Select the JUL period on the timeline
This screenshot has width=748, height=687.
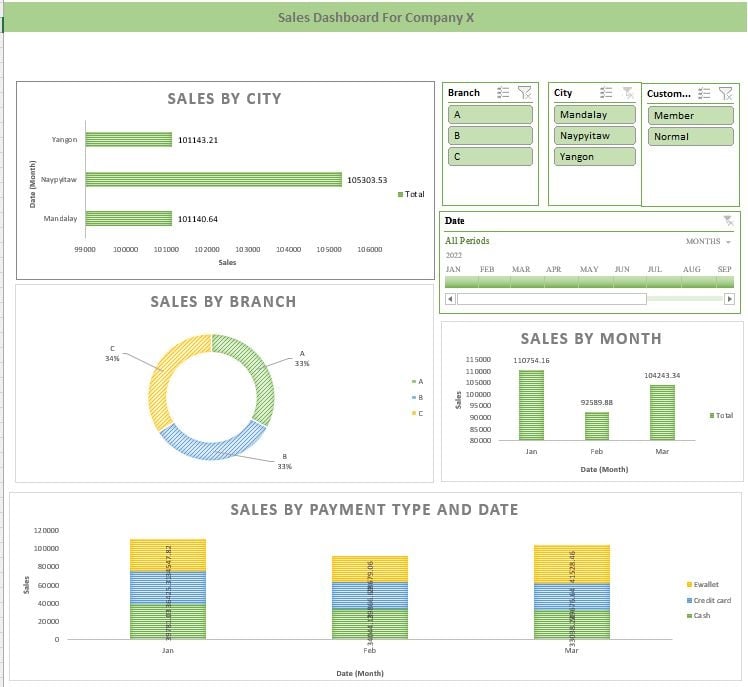click(664, 282)
